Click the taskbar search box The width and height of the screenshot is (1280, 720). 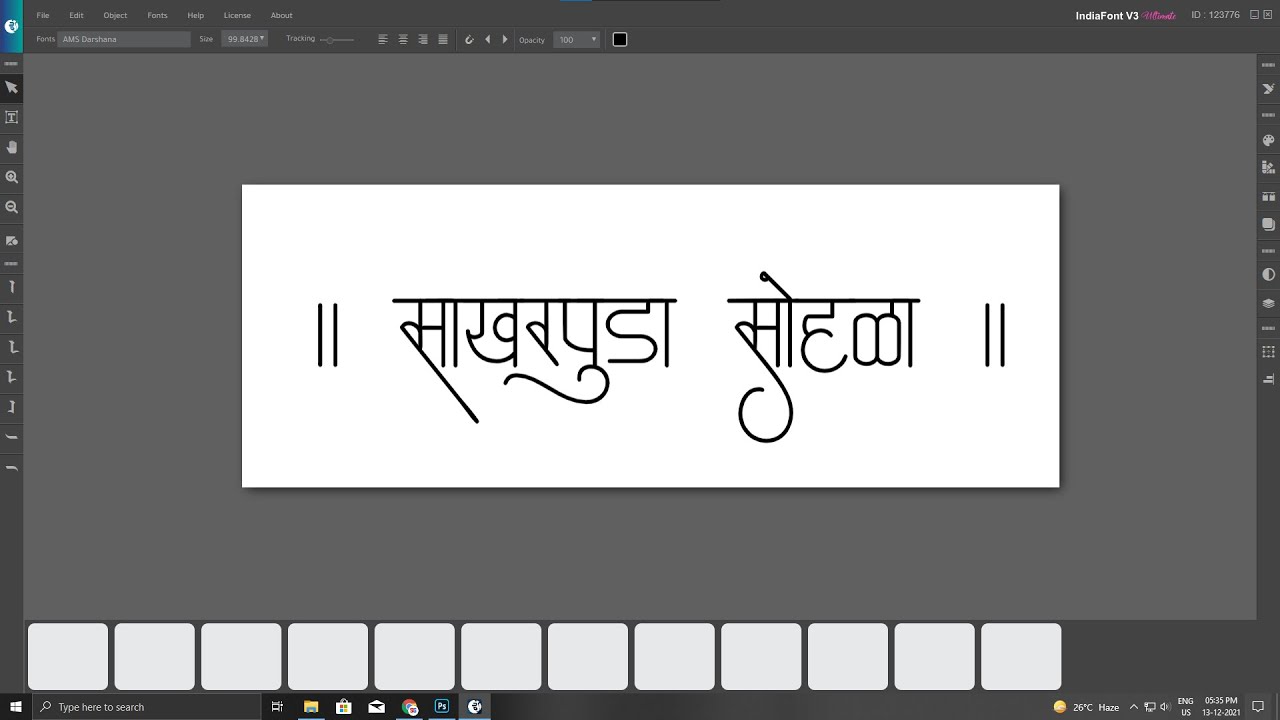148,707
